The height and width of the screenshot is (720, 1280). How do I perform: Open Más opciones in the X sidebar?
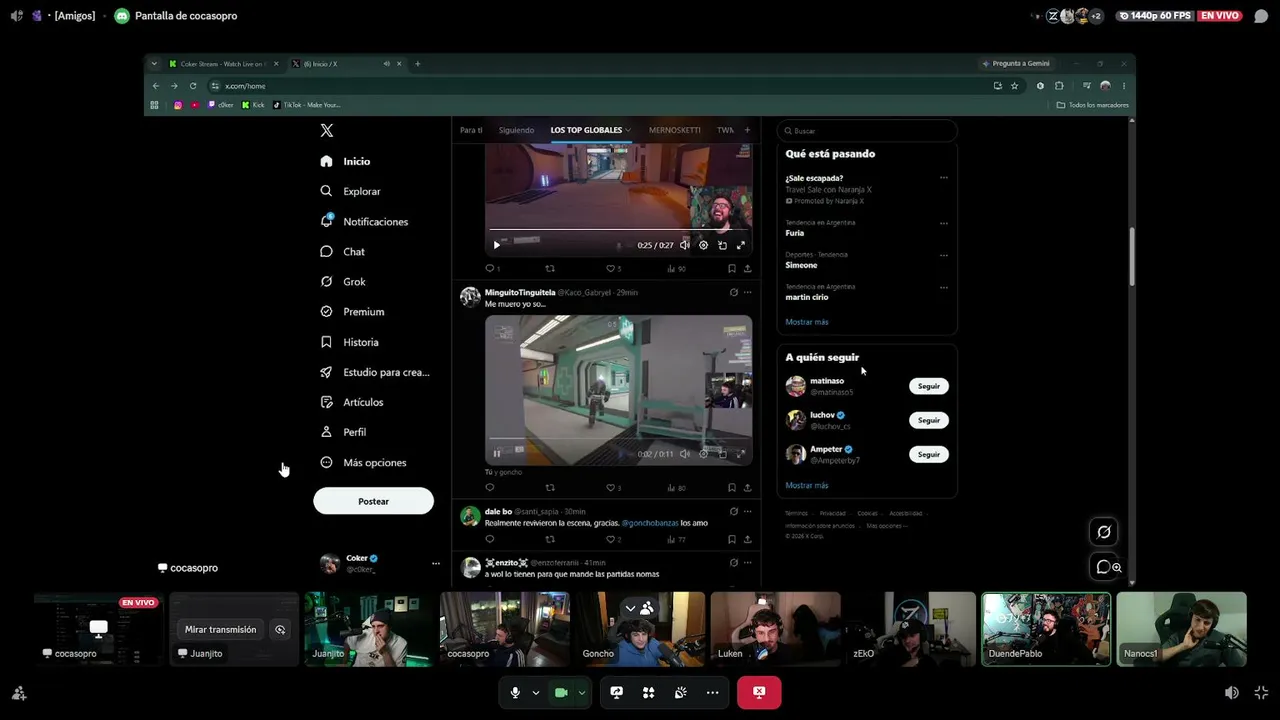[x=363, y=463]
